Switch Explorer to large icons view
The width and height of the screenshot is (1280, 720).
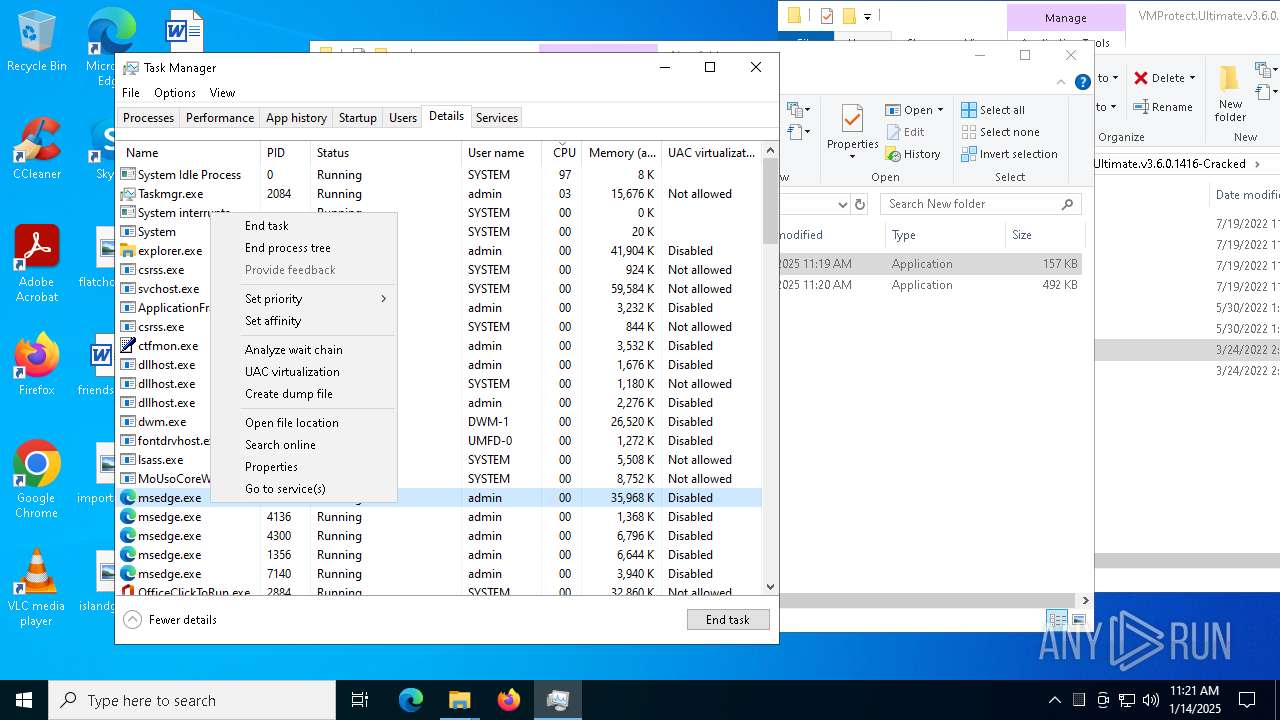(1081, 619)
